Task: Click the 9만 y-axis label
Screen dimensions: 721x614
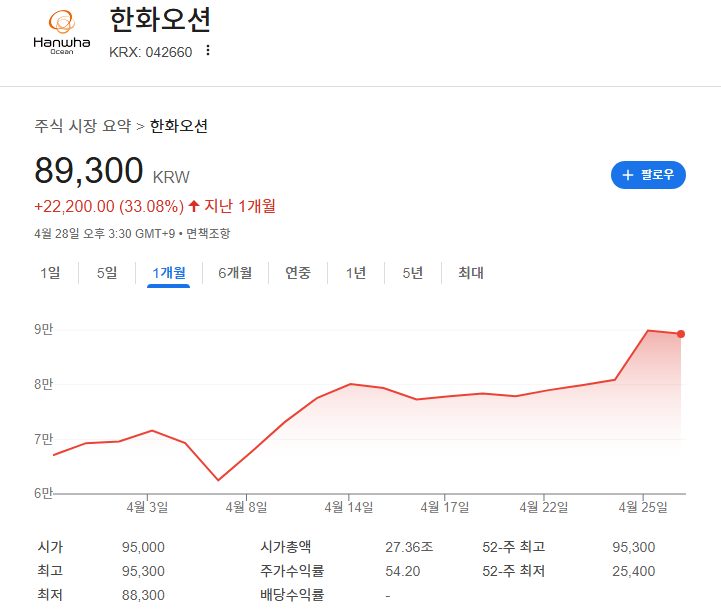Action: click(44, 329)
